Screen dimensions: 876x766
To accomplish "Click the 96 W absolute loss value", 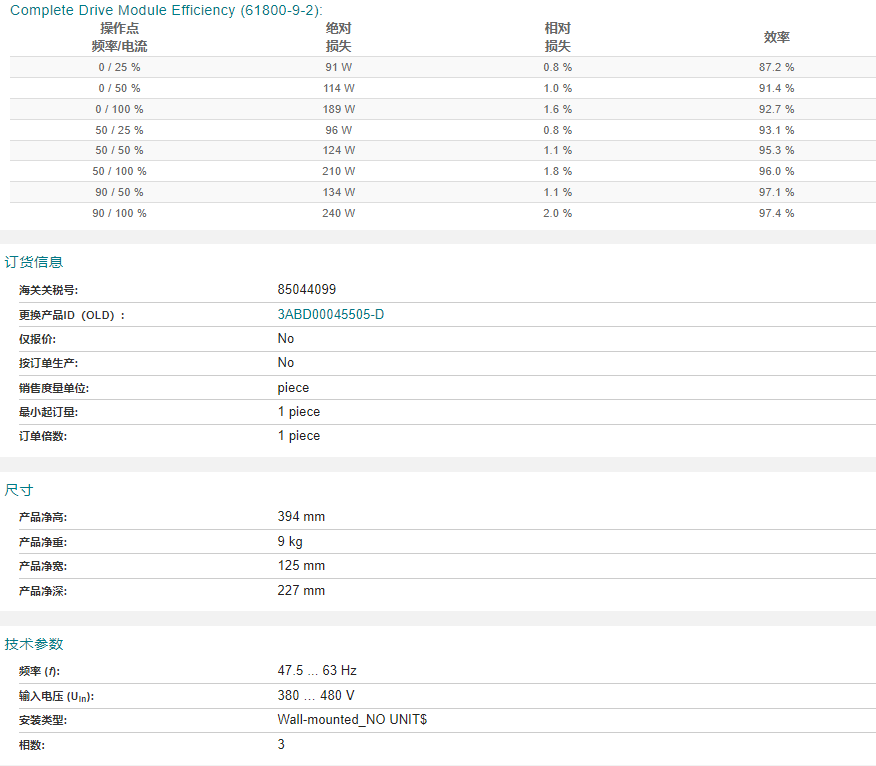I will coord(339,130).
